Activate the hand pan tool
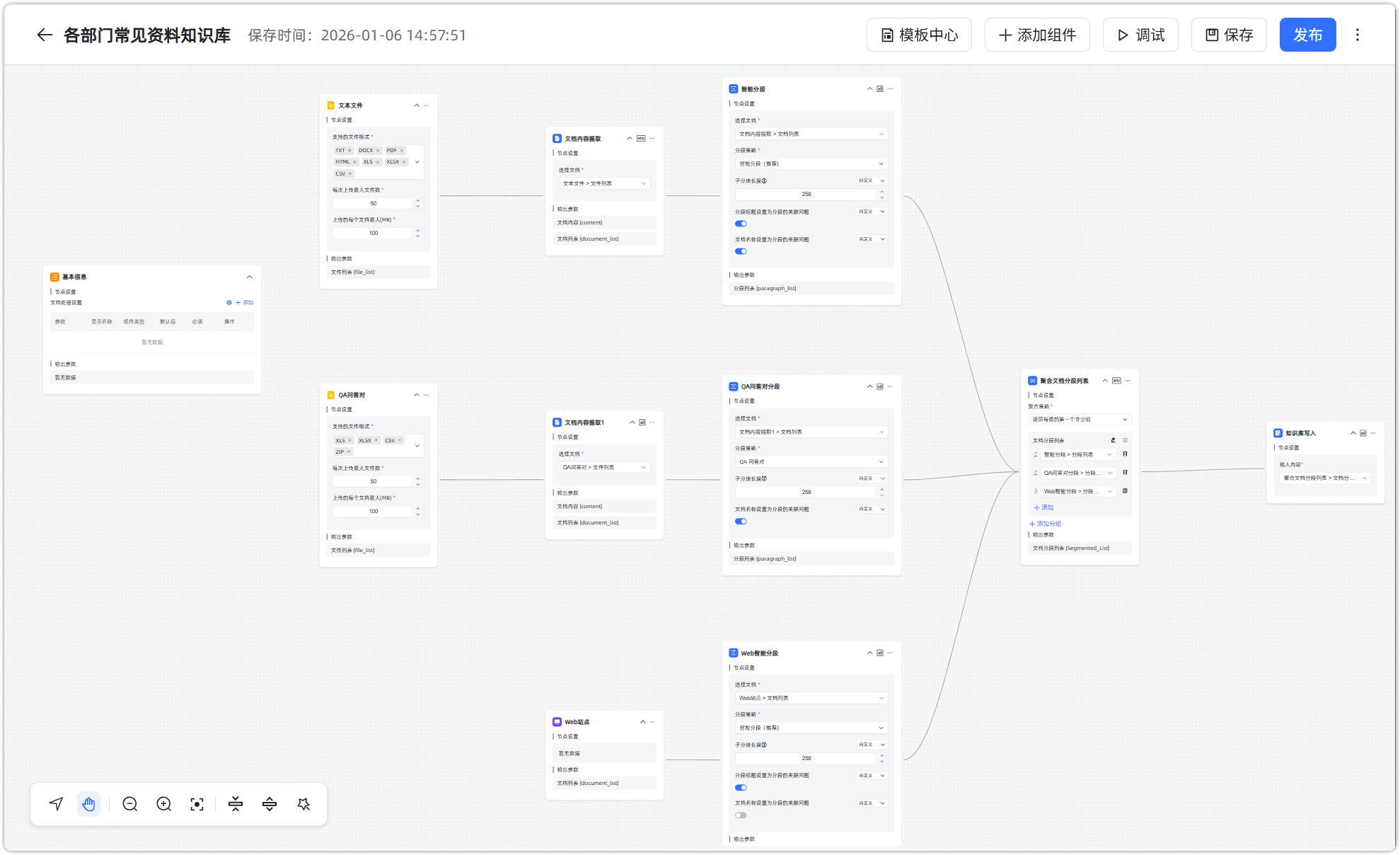Screen dimensions: 1400x855 88,804
